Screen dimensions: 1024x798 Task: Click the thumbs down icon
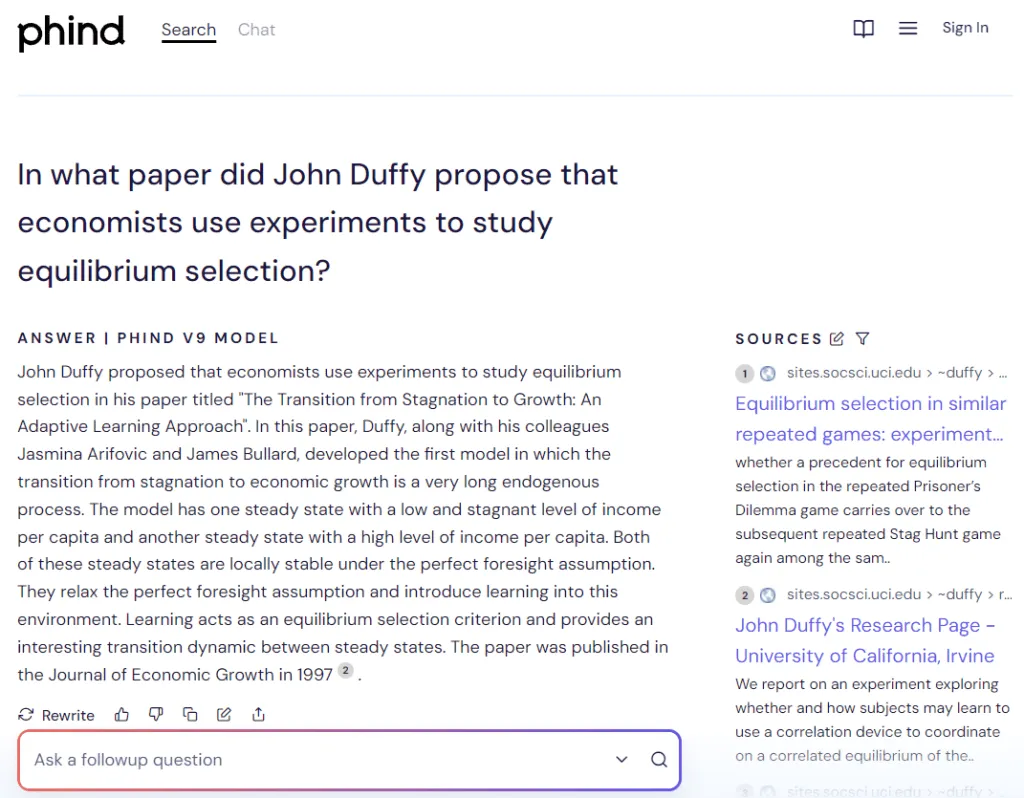[x=155, y=714]
